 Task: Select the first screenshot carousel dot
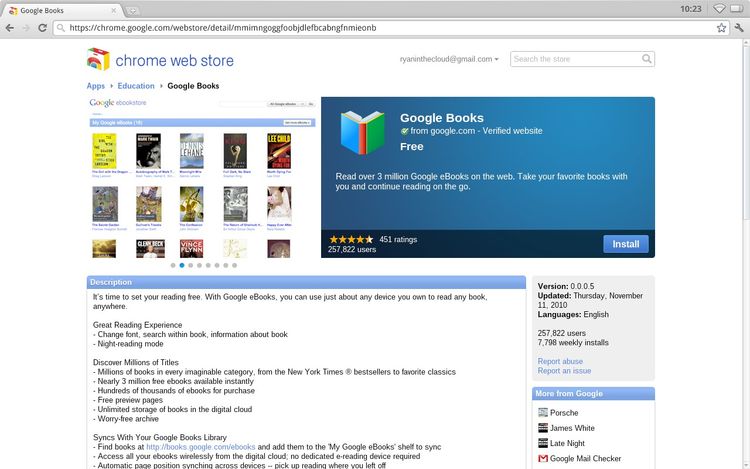172,265
